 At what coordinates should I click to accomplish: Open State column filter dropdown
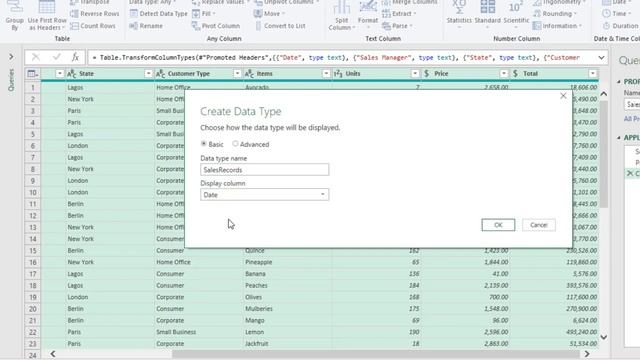point(148,73)
